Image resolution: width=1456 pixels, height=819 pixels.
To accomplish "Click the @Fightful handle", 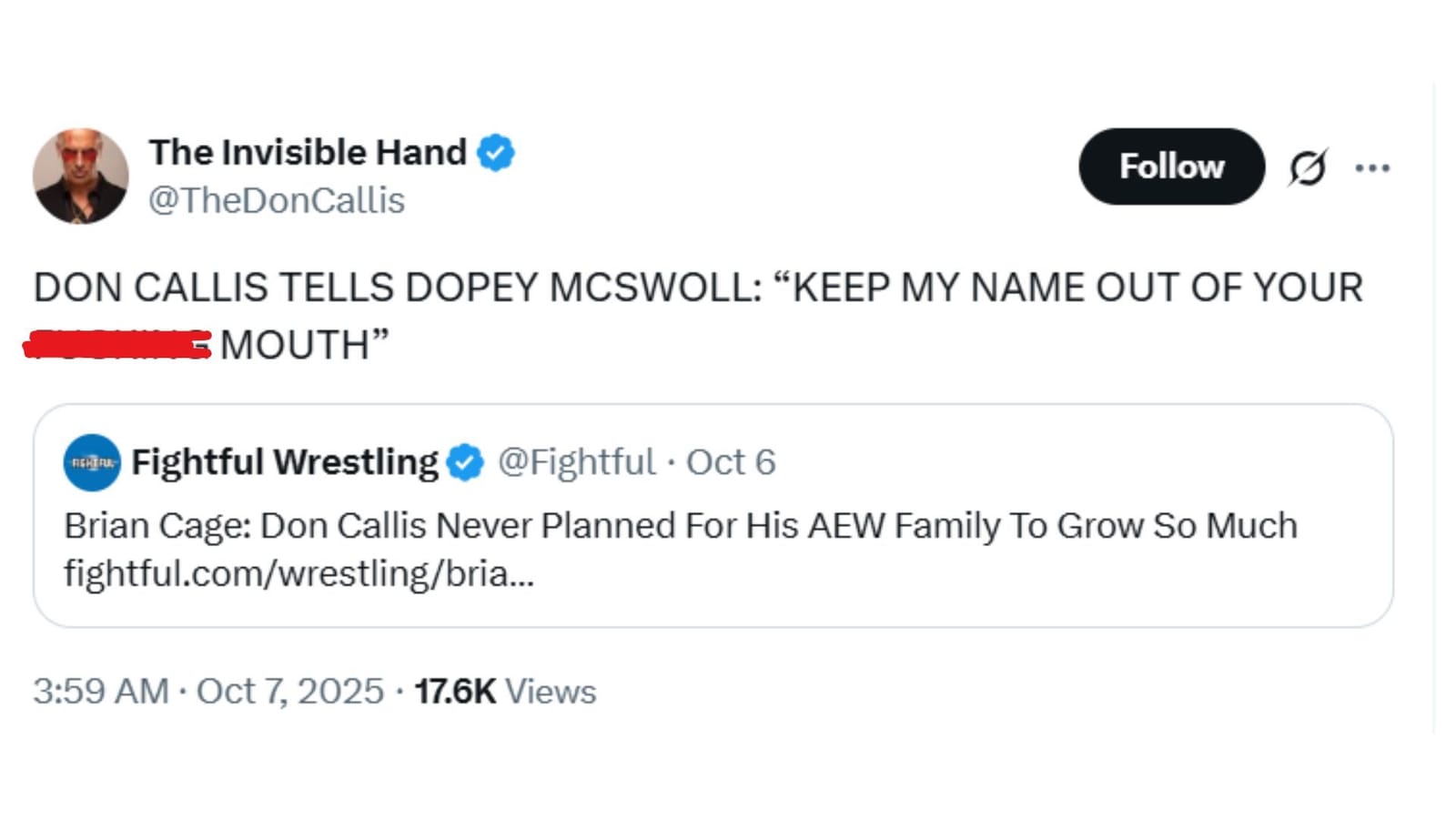I will tap(577, 461).
